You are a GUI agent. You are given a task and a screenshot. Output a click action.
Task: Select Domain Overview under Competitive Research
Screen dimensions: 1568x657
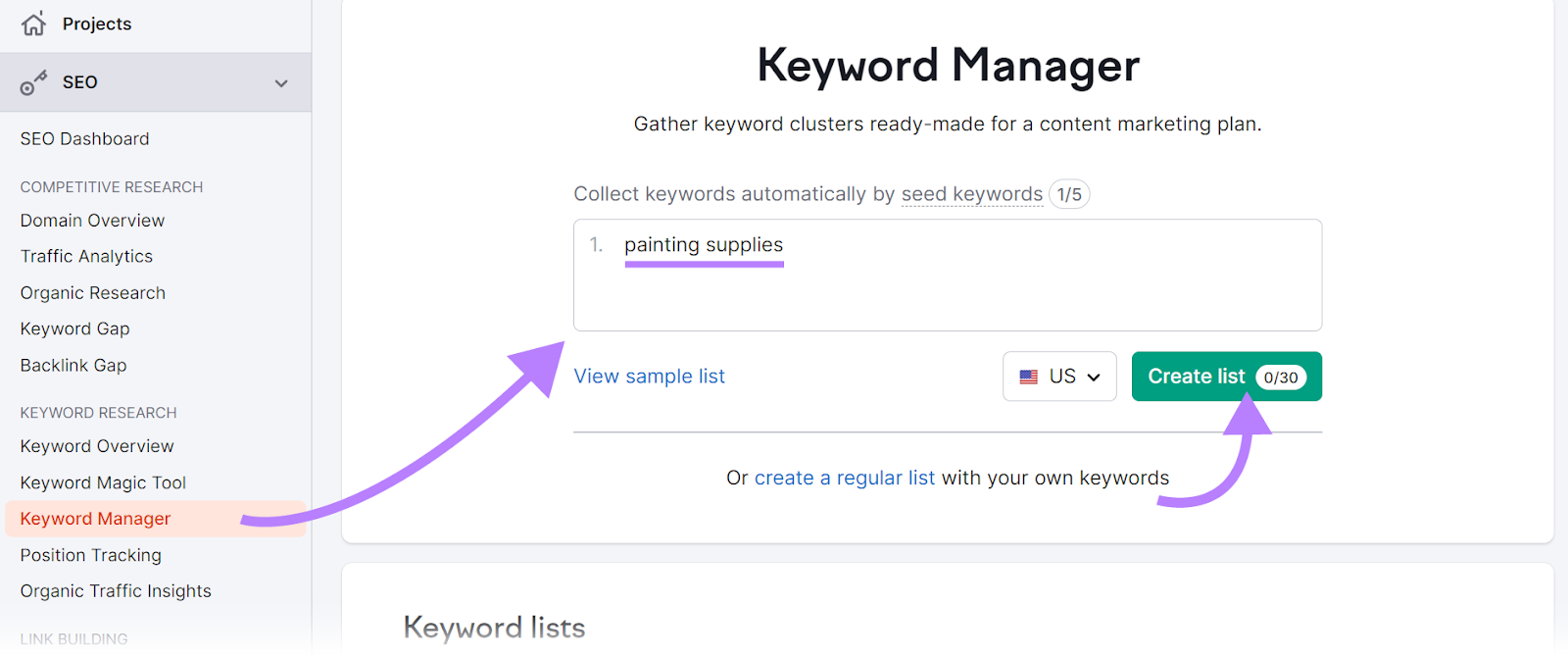click(x=91, y=220)
